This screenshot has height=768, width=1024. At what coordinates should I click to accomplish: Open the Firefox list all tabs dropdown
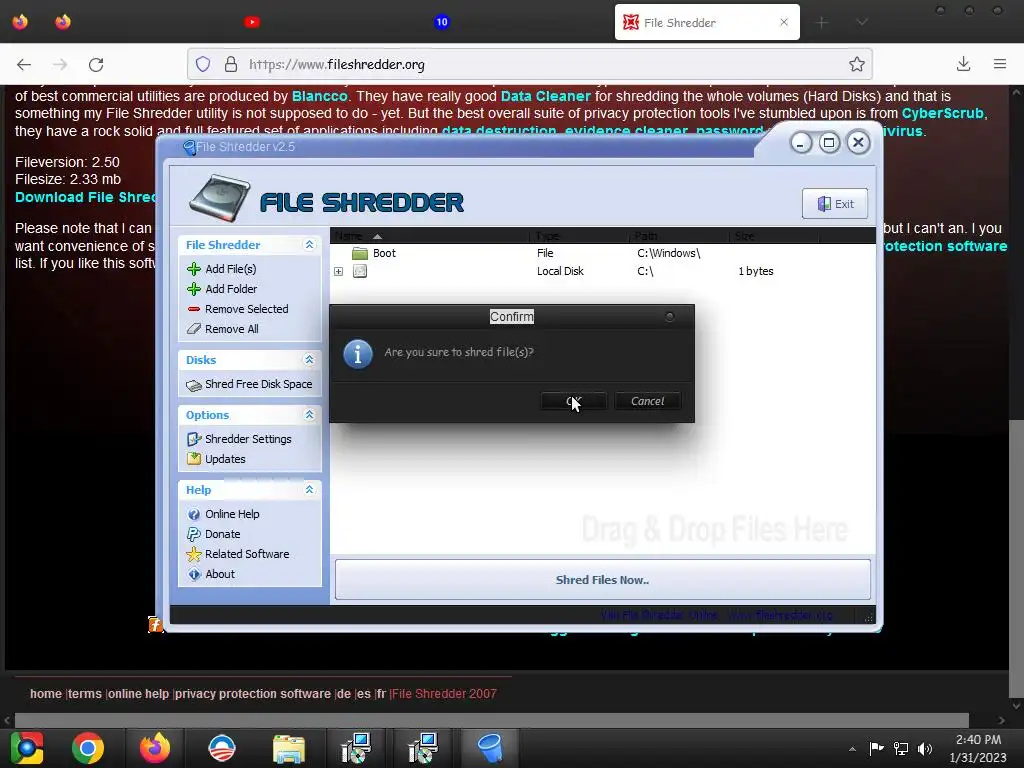pyautogui.click(x=862, y=22)
